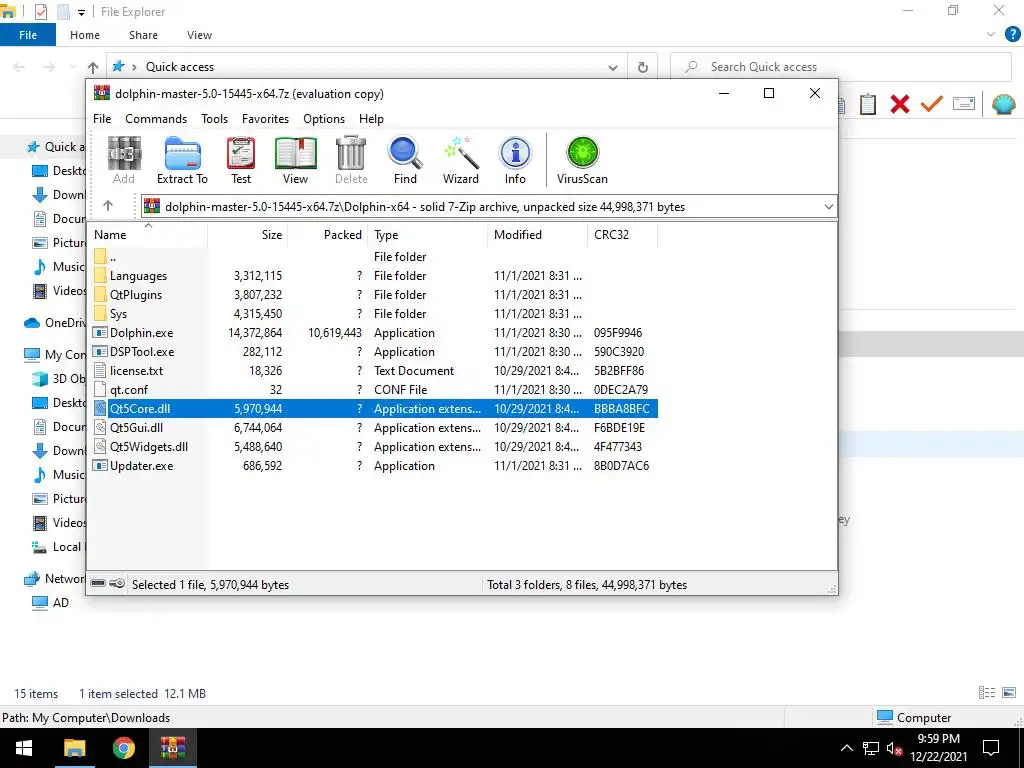Screen dimensions: 1024x768
Task: Click the Find magnifier icon
Action: [405, 161]
